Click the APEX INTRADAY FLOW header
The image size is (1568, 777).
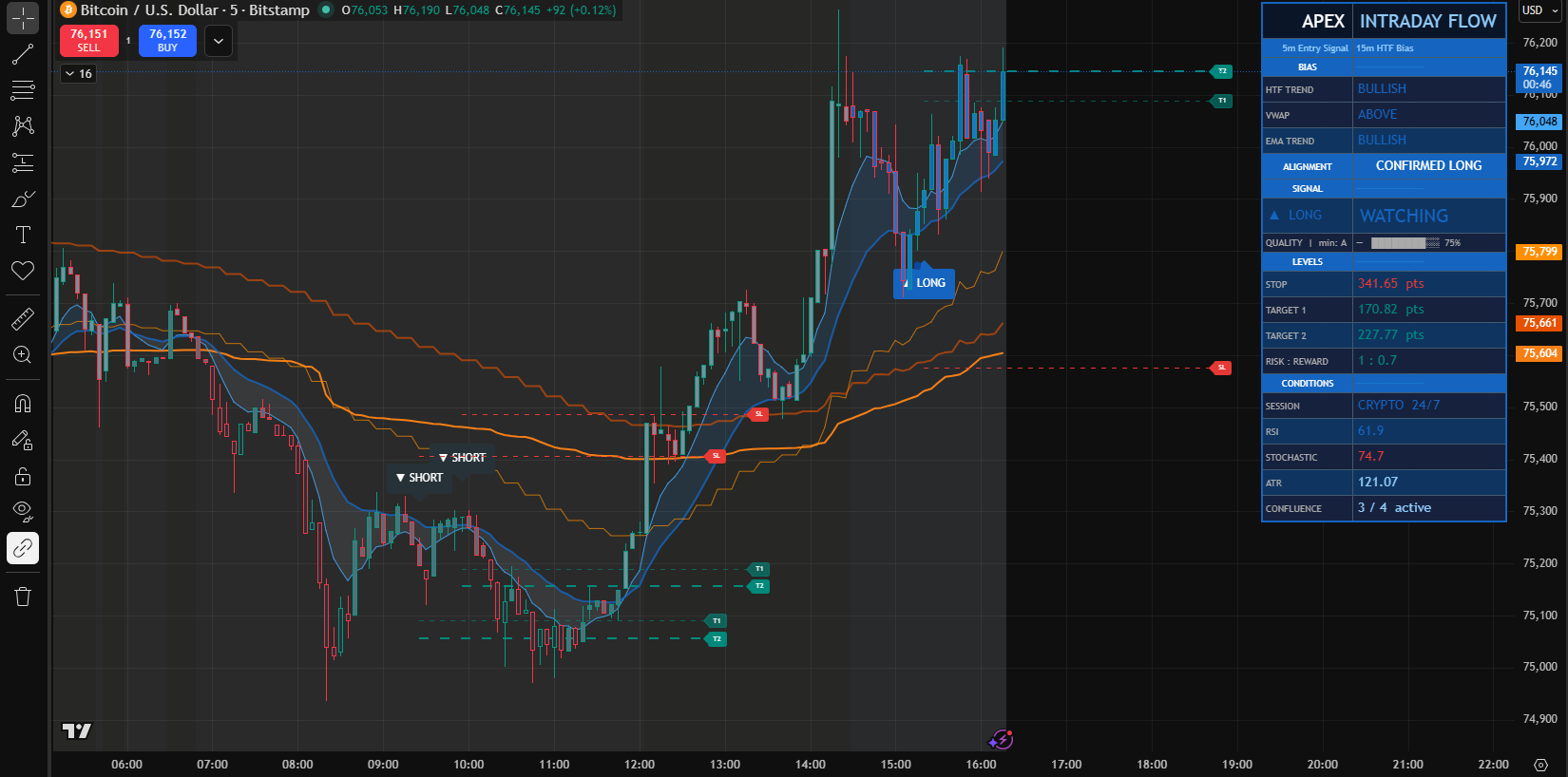coord(1384,21)
